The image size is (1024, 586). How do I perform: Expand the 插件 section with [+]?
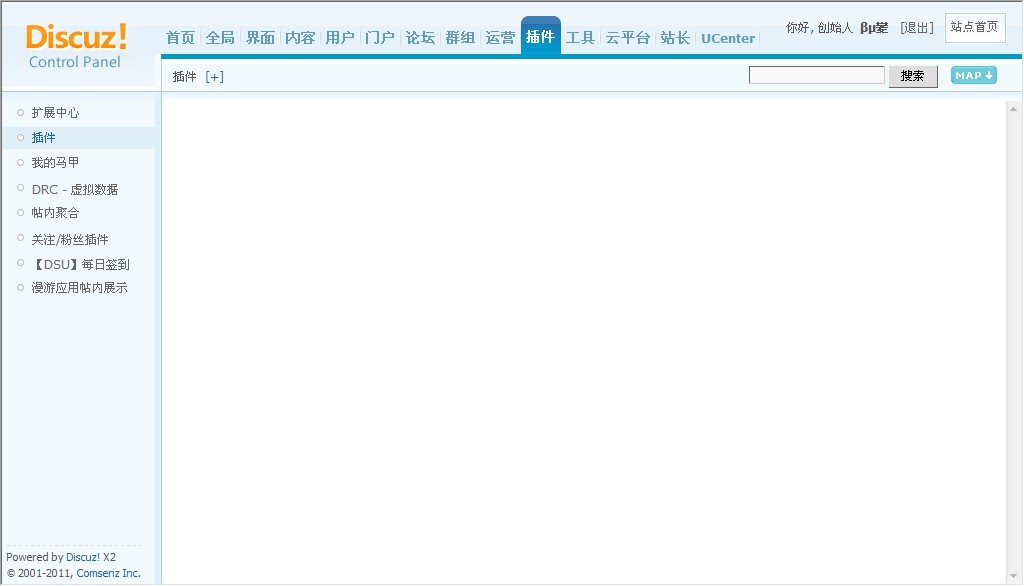click(214, 76)
